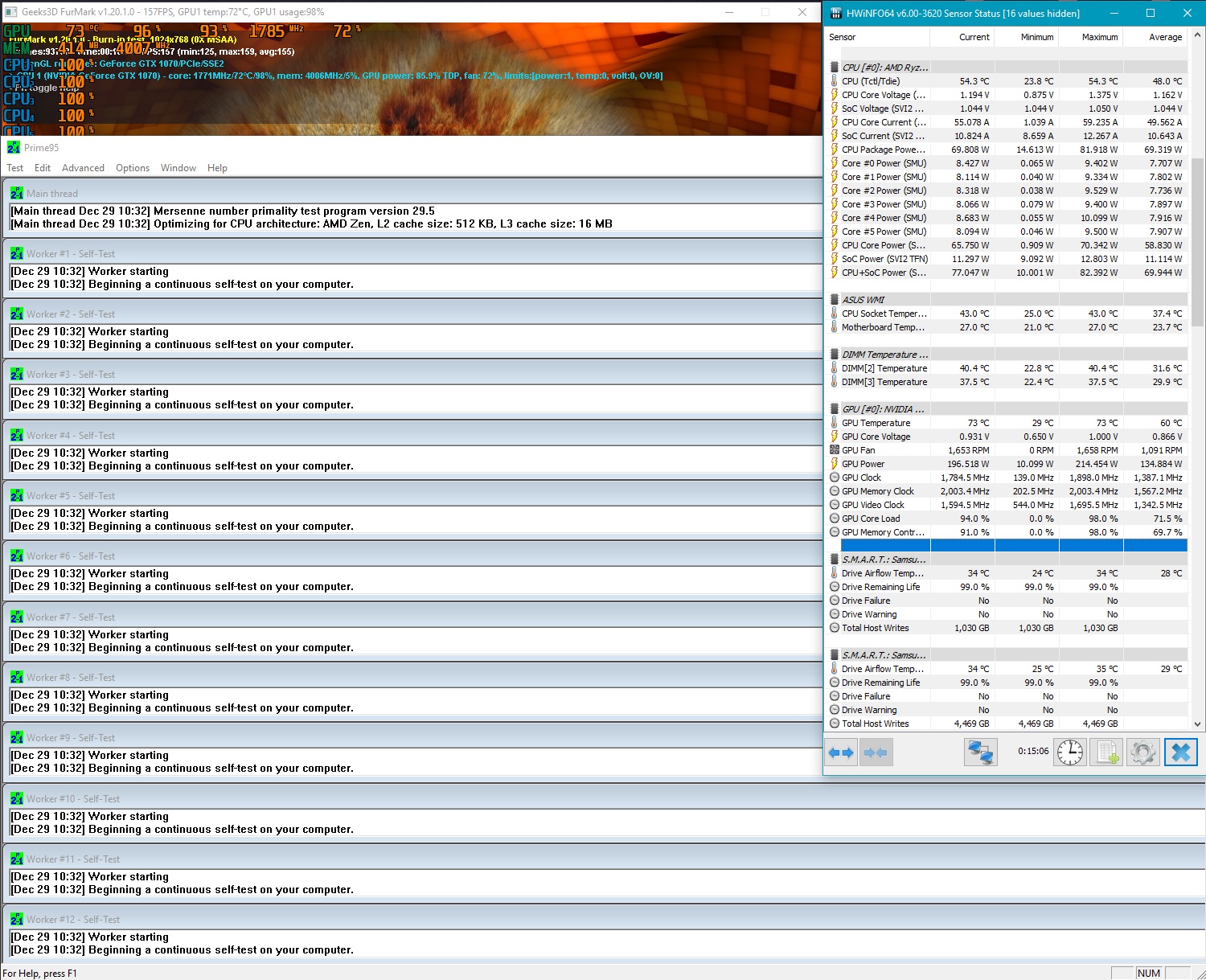Click the Worker #7 - Self-Test title bar

click(x=412, y=617)
